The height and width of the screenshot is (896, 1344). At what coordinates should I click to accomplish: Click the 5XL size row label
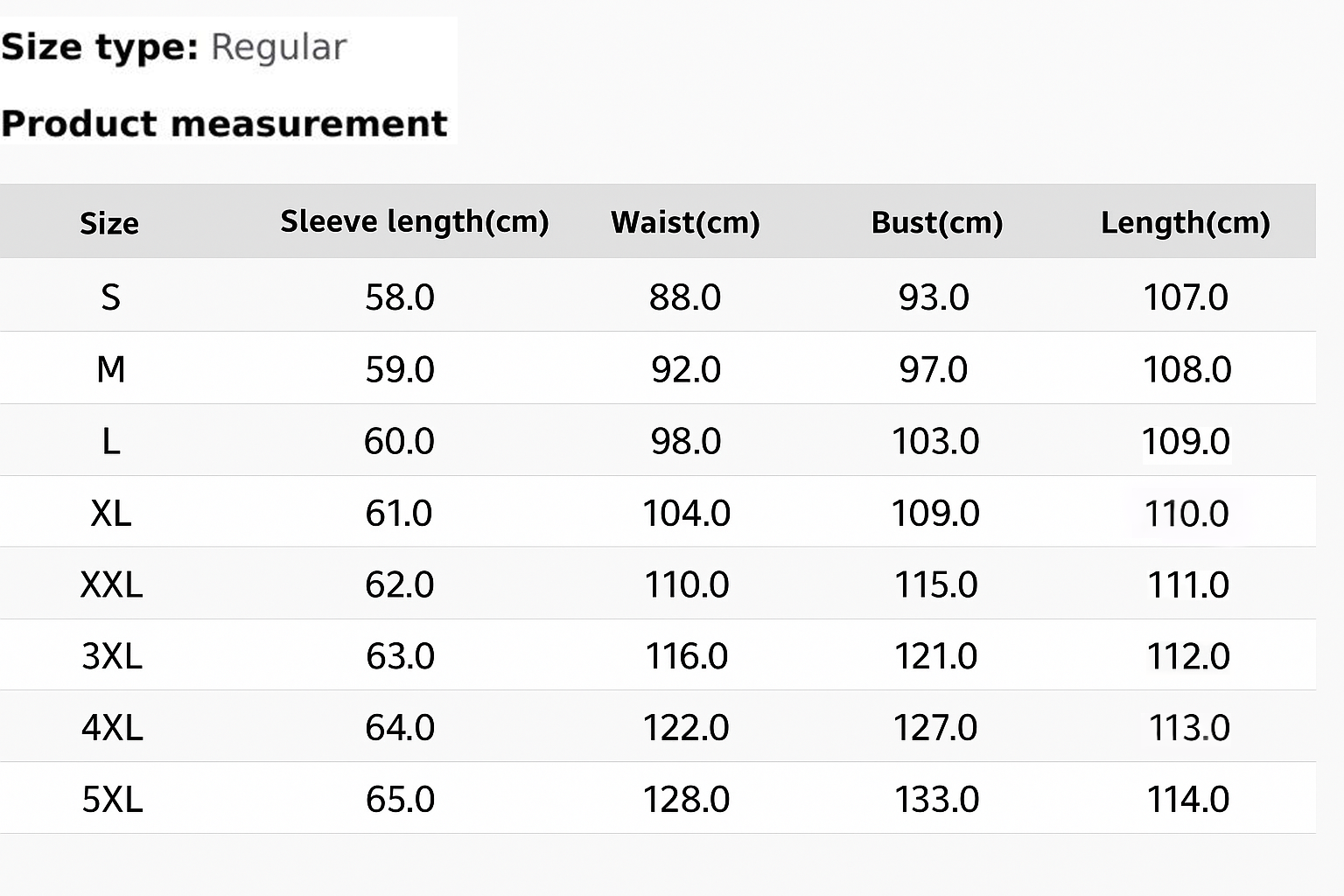click(112, 800)
